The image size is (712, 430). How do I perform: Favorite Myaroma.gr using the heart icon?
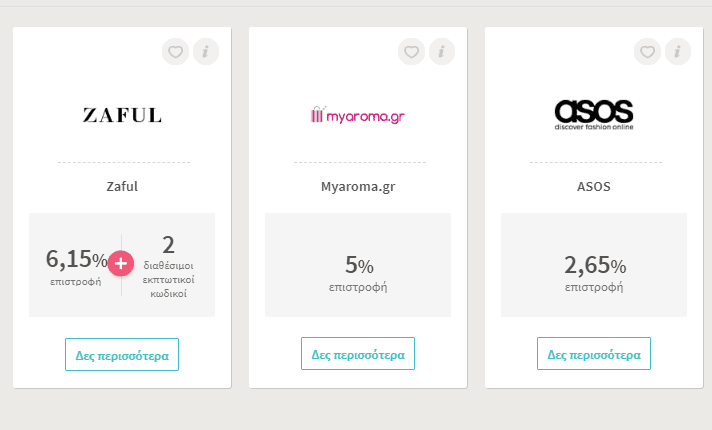[411, 52]
